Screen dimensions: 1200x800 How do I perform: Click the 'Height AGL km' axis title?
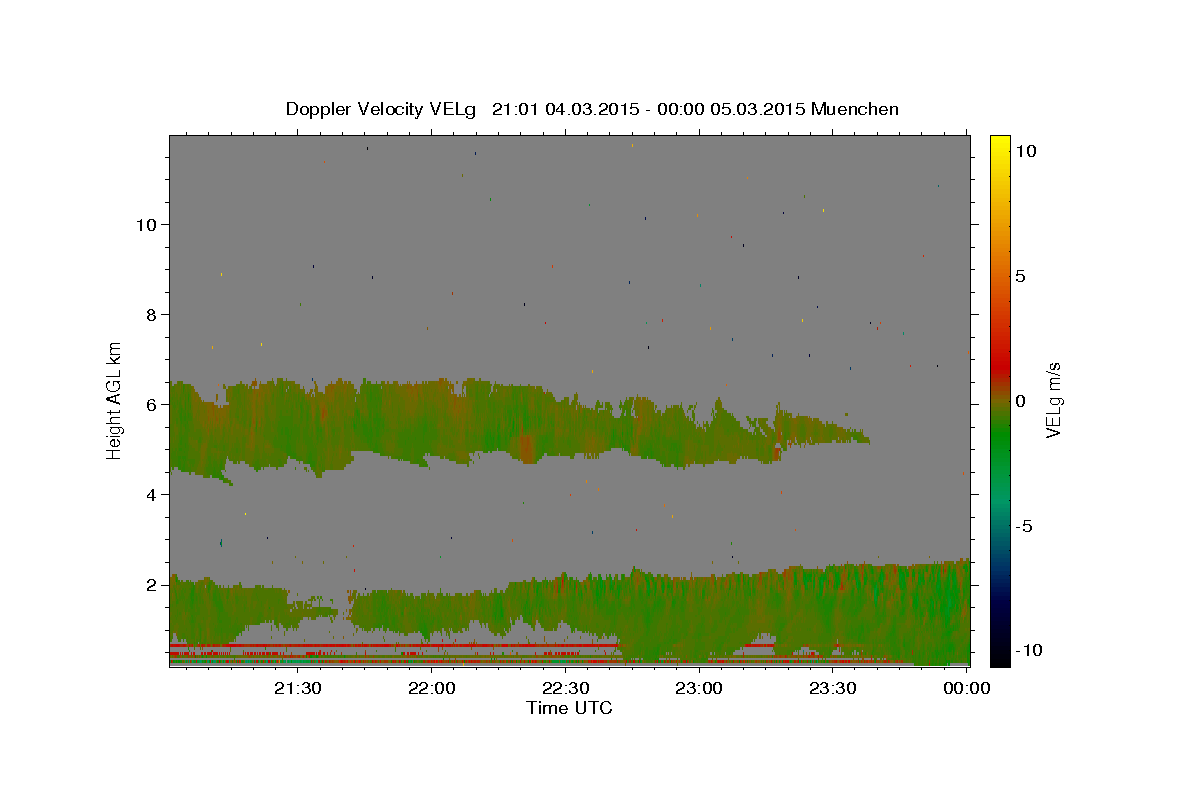point(115,399)
